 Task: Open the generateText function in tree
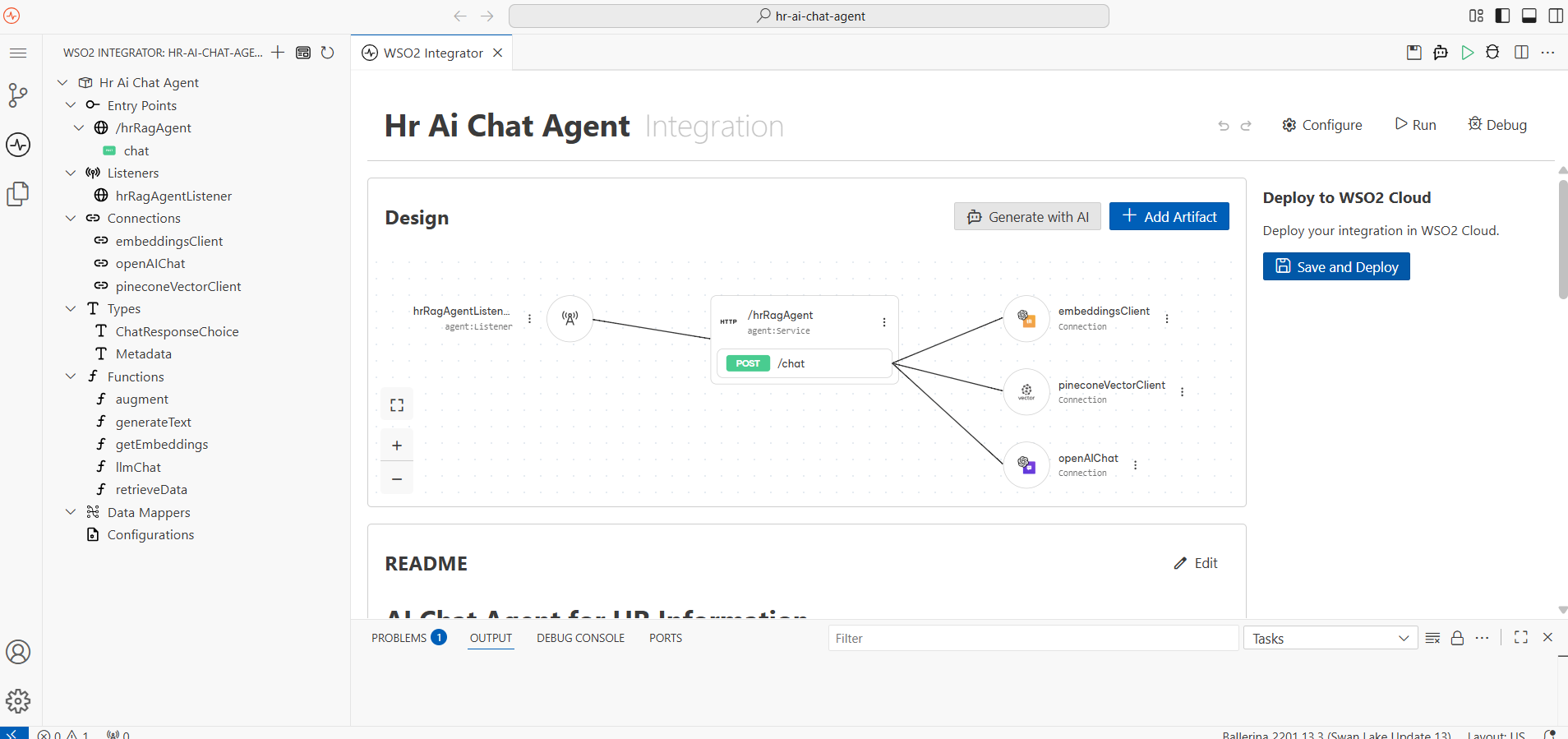(153, 422)
